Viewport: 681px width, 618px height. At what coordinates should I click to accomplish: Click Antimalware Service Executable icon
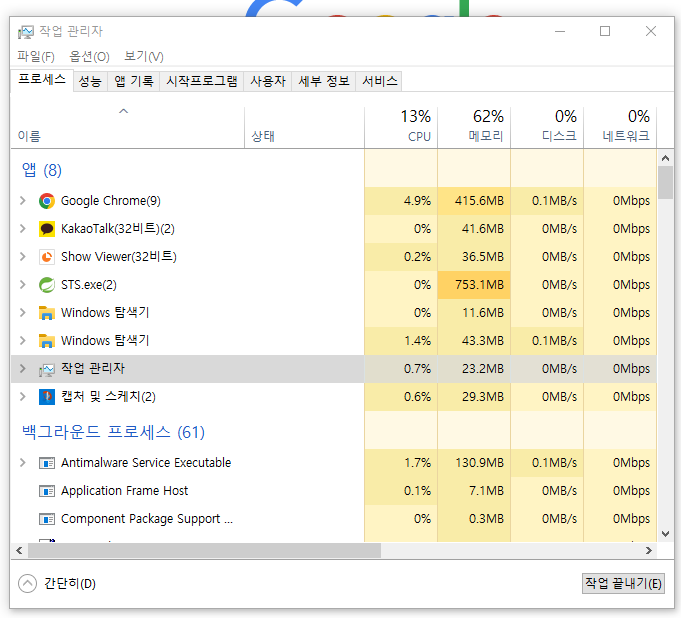click(x=46, y=463)
